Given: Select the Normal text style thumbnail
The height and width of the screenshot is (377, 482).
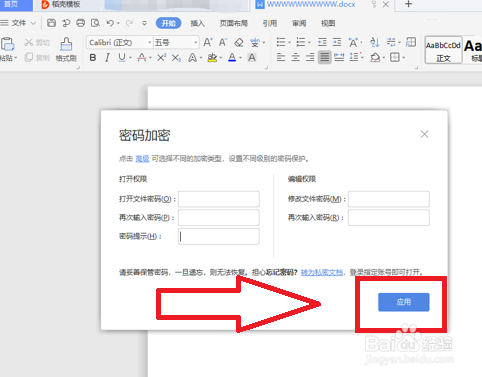Looking at the screenshot, I should tap(443, 50).
